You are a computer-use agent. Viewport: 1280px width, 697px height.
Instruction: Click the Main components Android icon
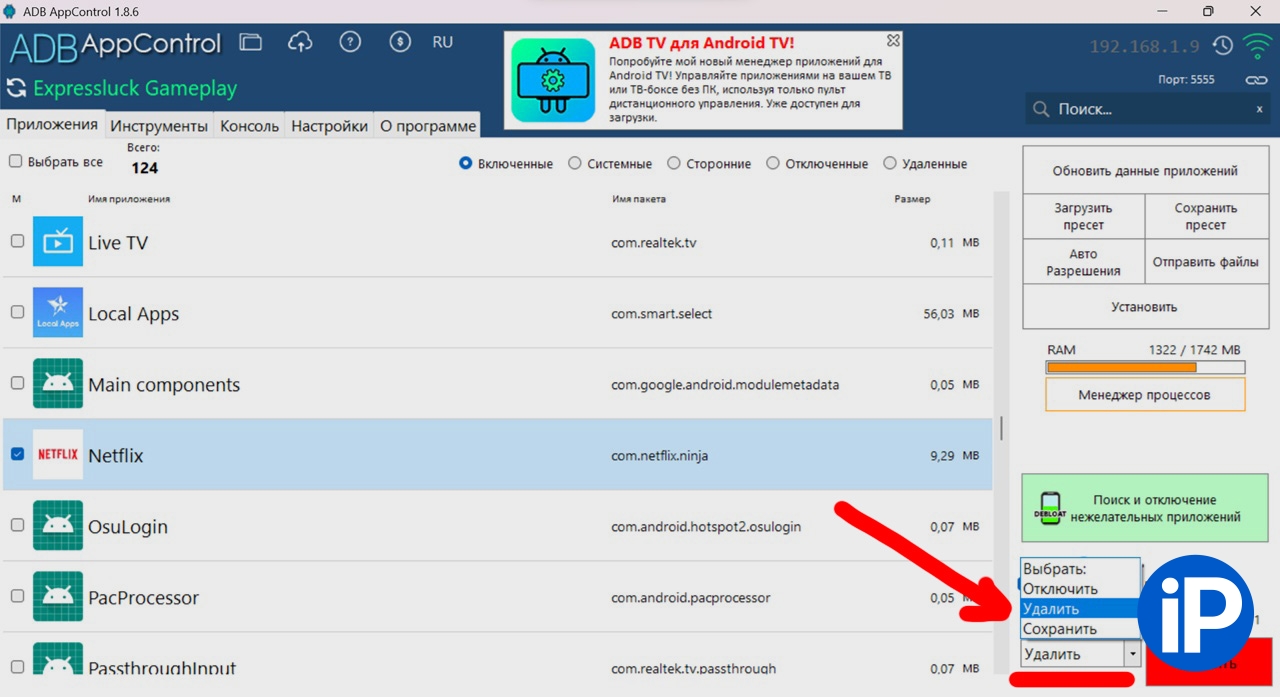click(x=58, y=383)
